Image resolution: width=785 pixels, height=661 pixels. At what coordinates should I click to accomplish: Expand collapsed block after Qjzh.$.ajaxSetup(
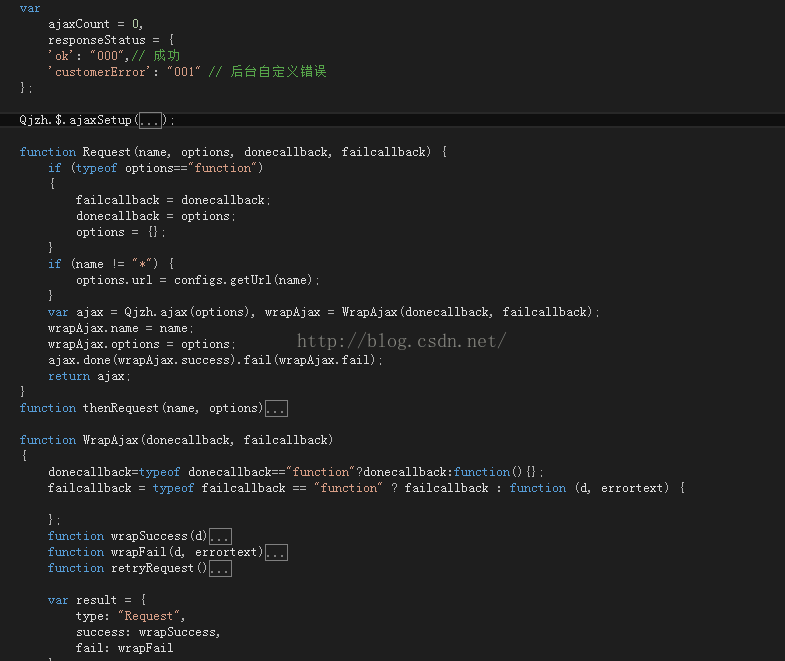tap(150, 120)
